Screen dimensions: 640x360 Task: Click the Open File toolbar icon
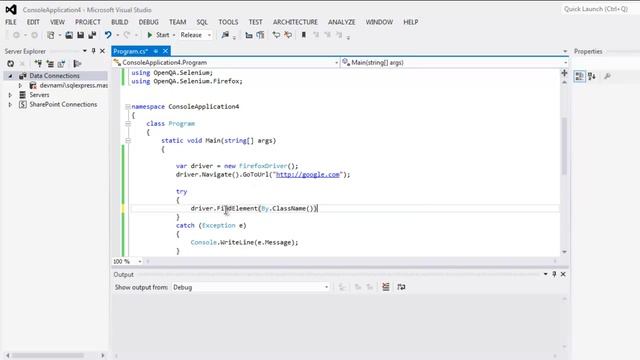click(69, 35)
